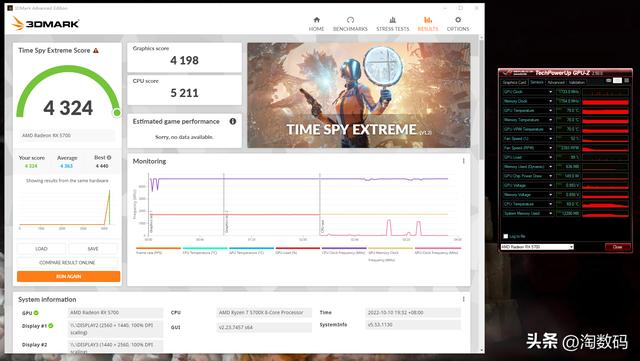Switch to Advanced tab in GPU-Z
Image resolution: width=640 pixels, height=361 pixels.
point(556,82)
